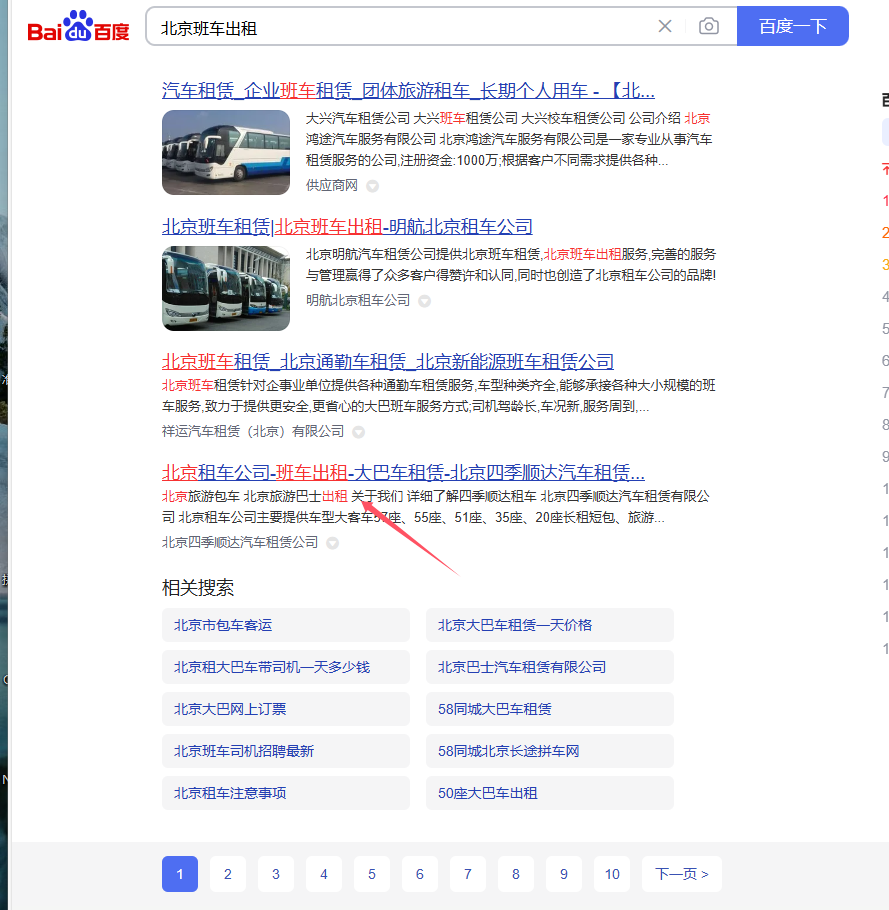Expand the dropdown next to 明航北京租车公司
The height and width of the screenshot is (910, 889).
tap(425, 301)
